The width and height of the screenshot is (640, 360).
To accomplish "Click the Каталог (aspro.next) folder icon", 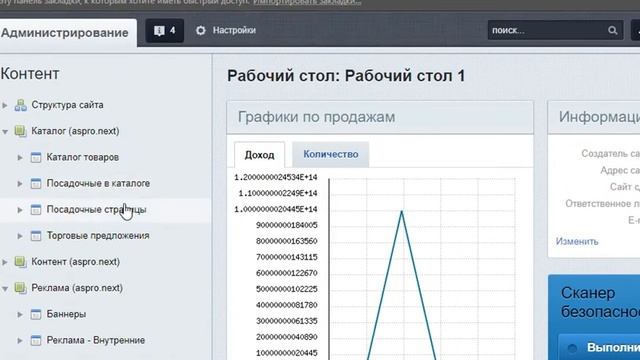I will point(20,131).
